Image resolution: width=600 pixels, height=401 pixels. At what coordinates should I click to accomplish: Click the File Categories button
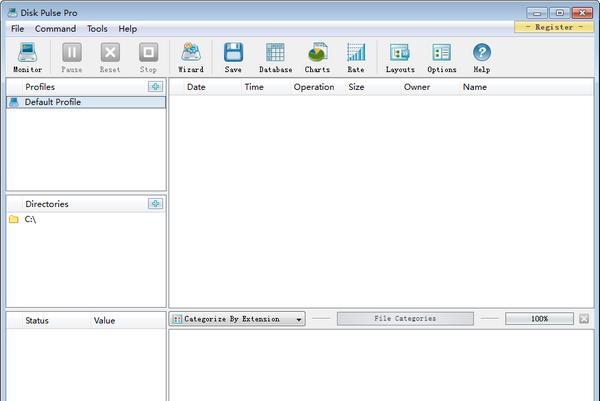pos(405,318)
